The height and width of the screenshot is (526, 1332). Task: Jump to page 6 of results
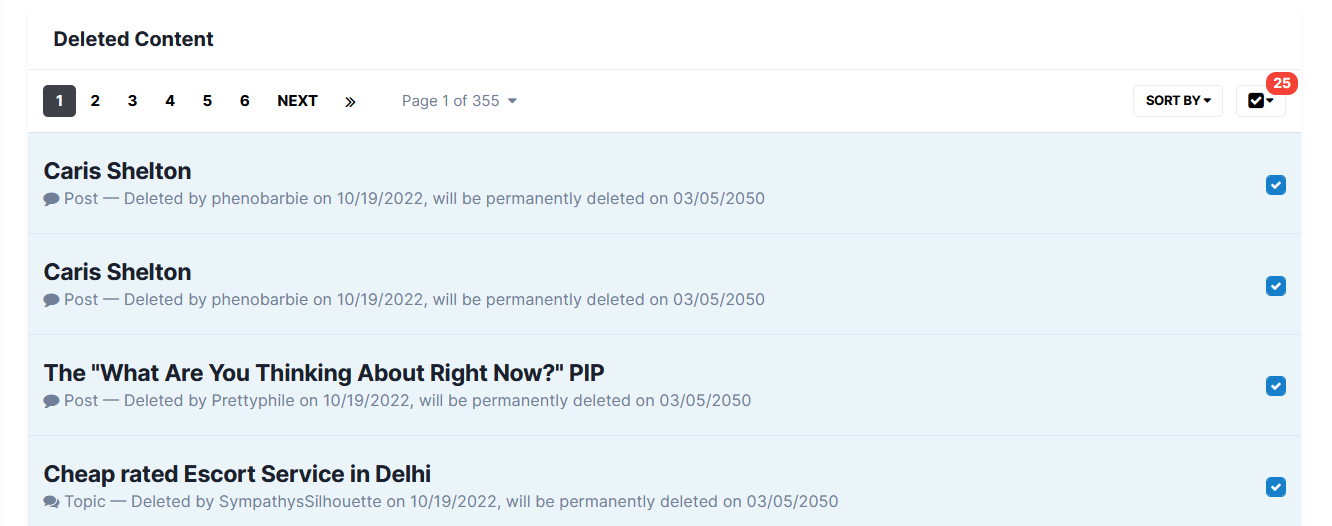click(x=244, y=101)
